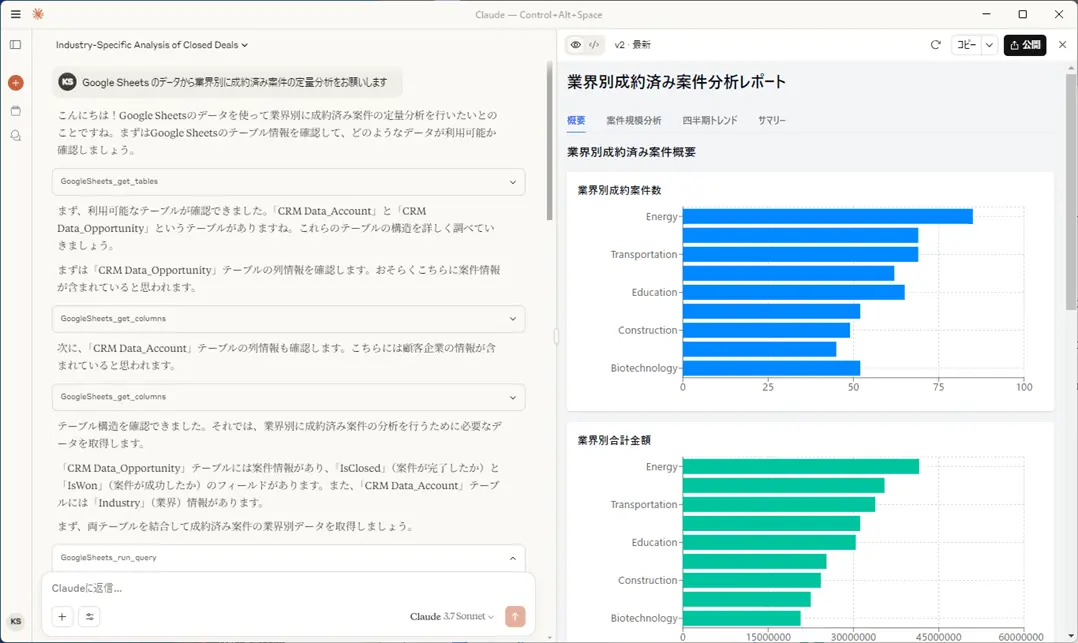The image size is (1078, 643).
Task: Switch to the 四半期トレンド tab
Action: 712,120
